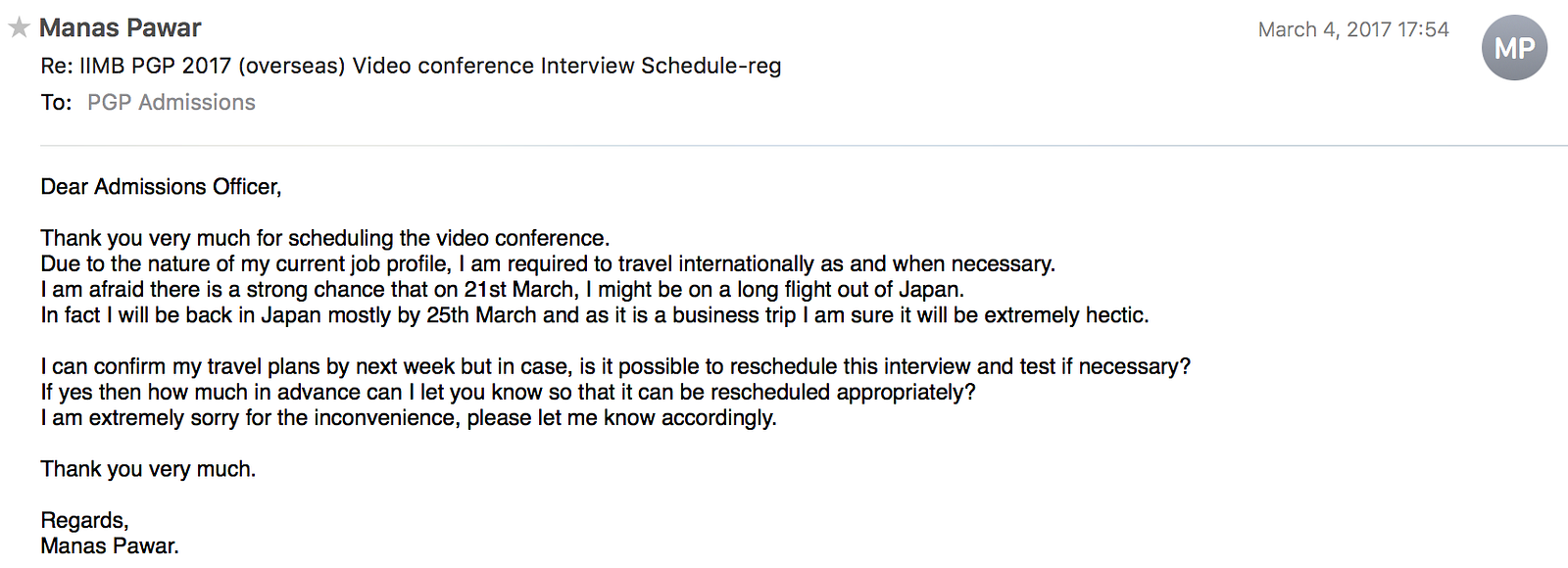Click the line thanking for scheduling the video conference
The height and width of the screenshot is (568, 1568).
pyautogui.click(x=324, y=238)
